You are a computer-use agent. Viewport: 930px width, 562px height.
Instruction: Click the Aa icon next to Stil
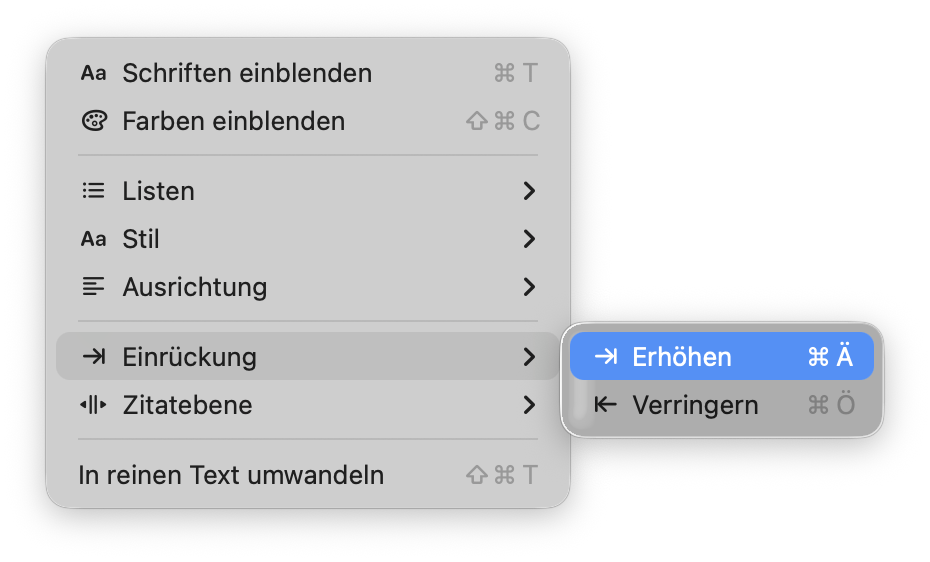93,239
